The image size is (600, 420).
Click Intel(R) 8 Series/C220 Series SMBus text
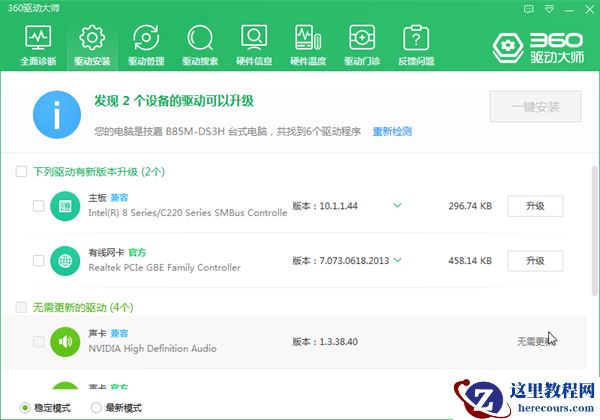pos(188,213)
